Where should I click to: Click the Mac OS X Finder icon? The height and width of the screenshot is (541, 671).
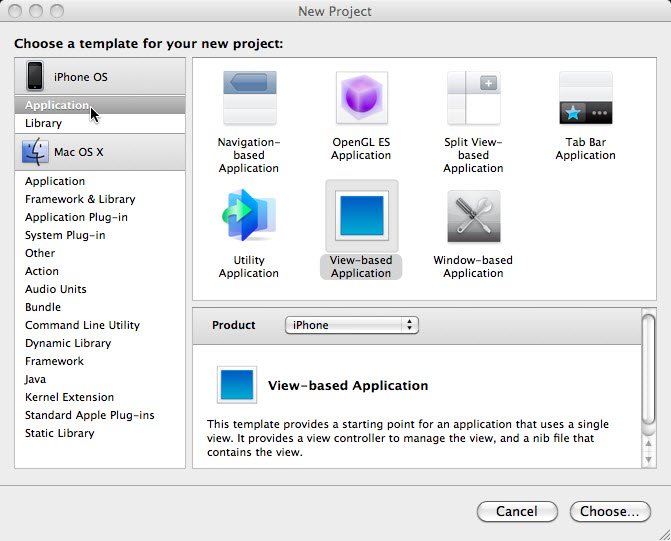35,152
